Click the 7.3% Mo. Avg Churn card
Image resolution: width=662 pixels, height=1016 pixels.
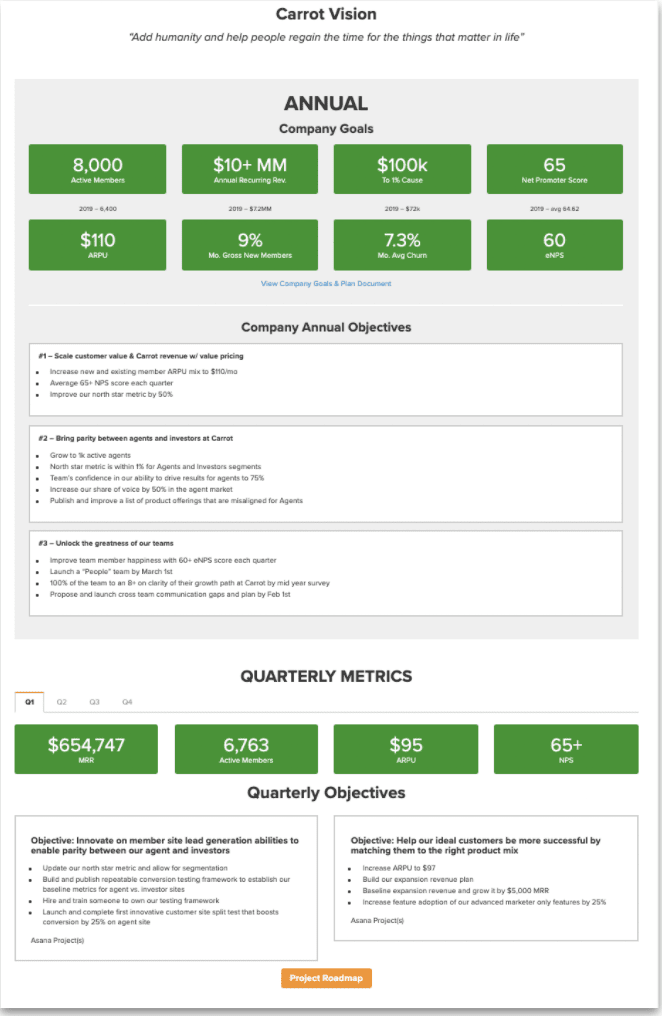[402, 245]
